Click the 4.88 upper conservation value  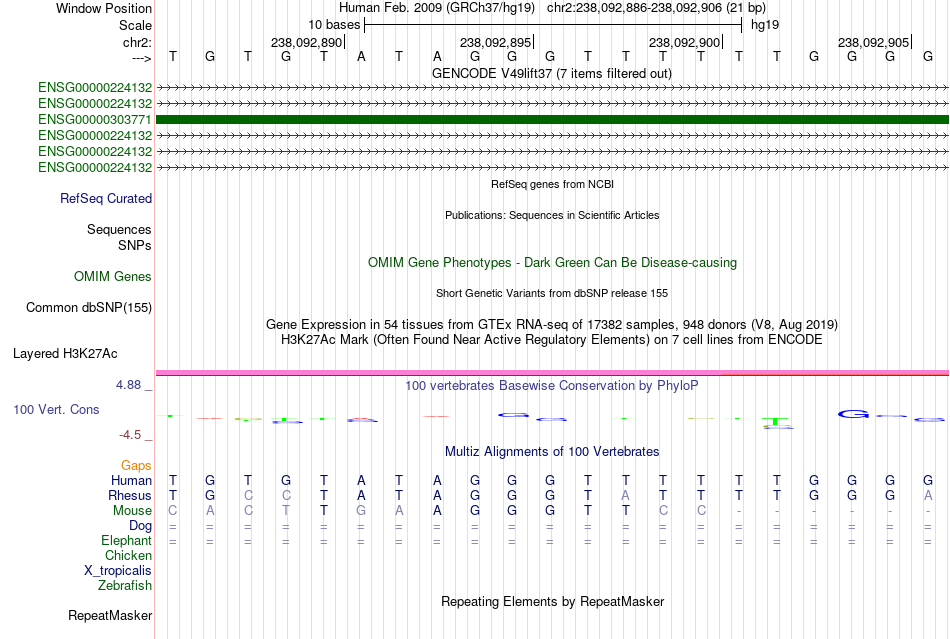coord(128,385)
